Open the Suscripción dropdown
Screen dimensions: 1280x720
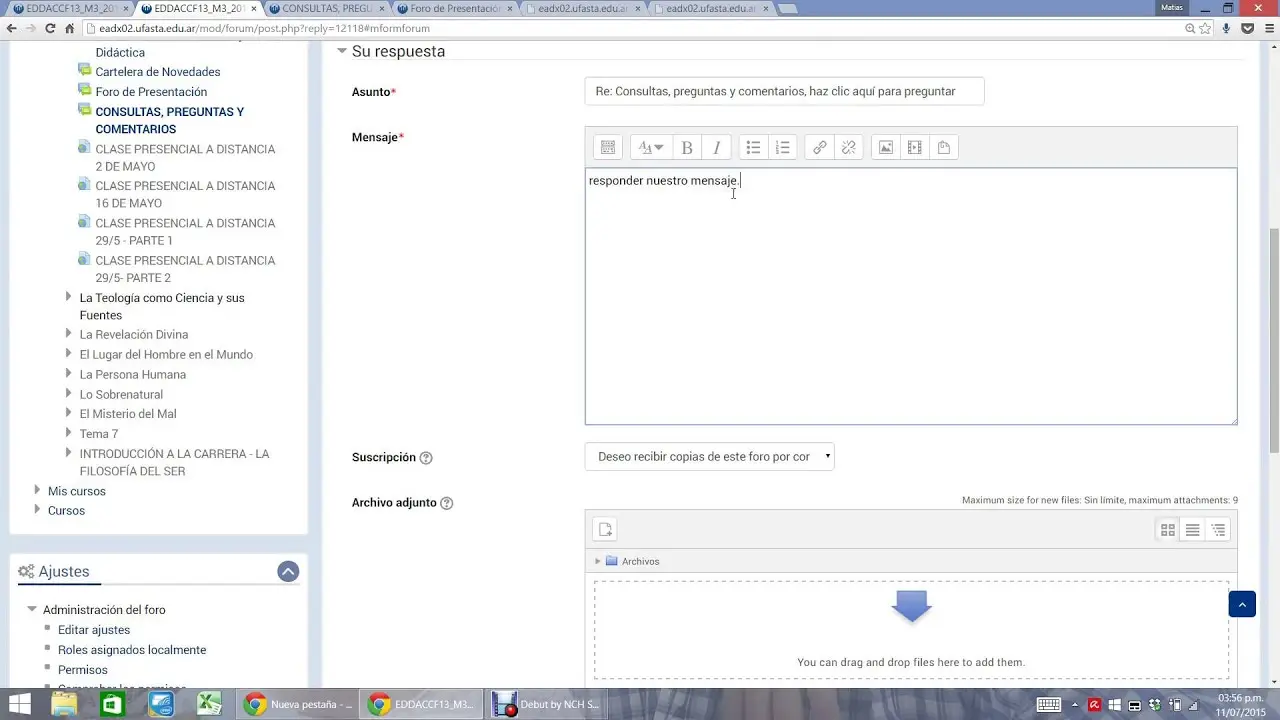point(709,457)
